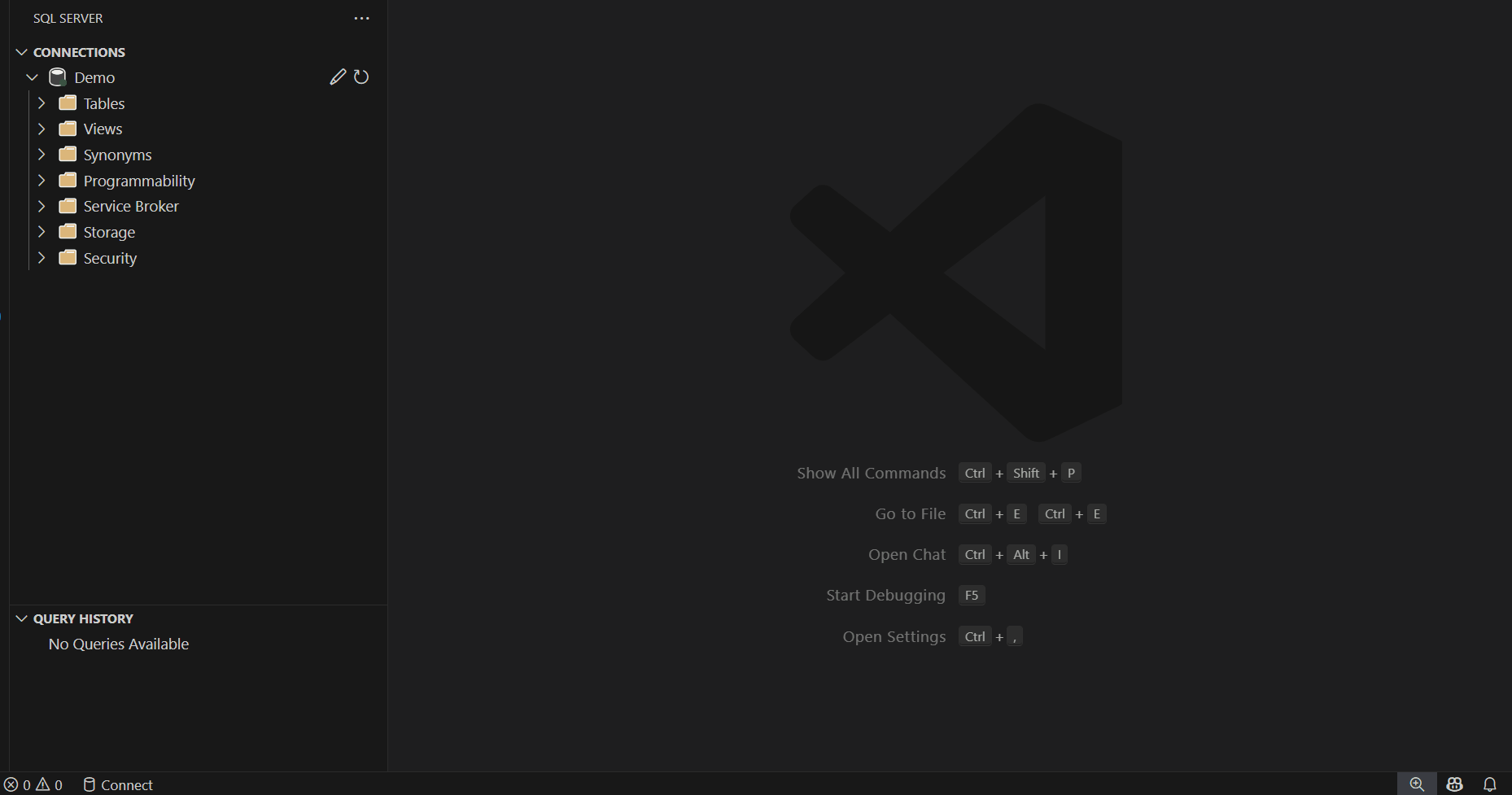Click Show All Commands watermark text
The height and width of the screenshot is (795, 1512).
point(872,473)
